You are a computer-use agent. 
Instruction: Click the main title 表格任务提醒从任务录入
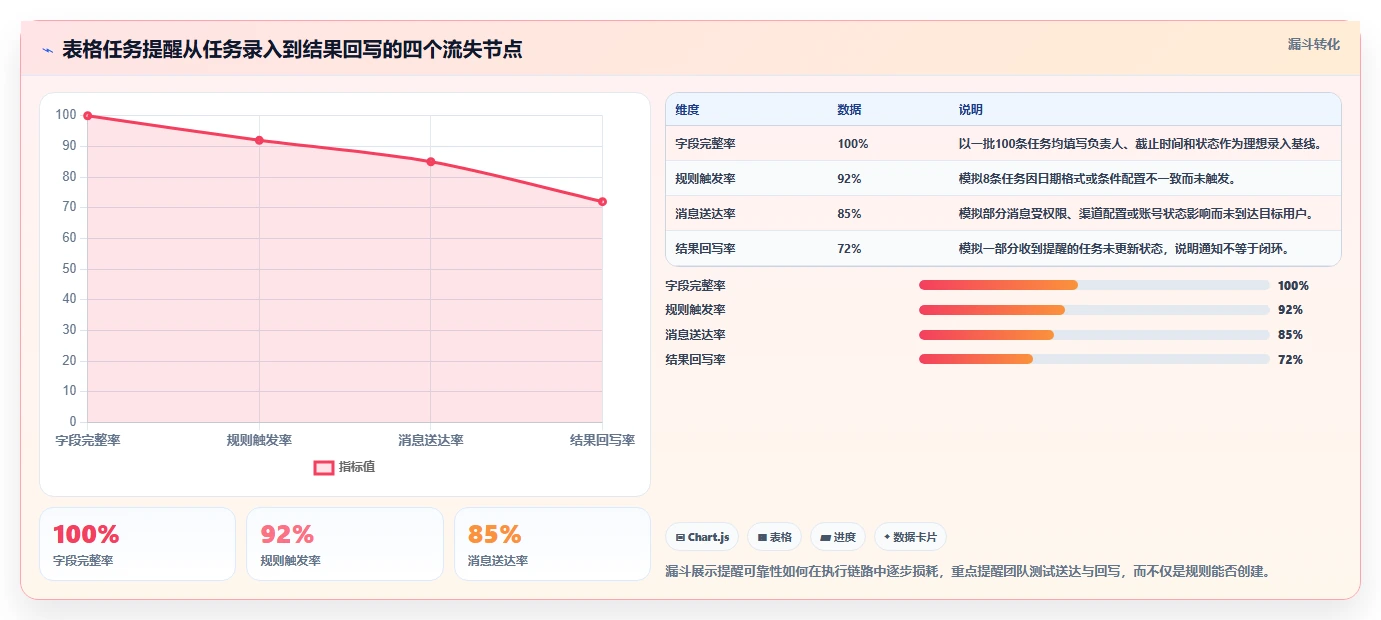point(292,49)
